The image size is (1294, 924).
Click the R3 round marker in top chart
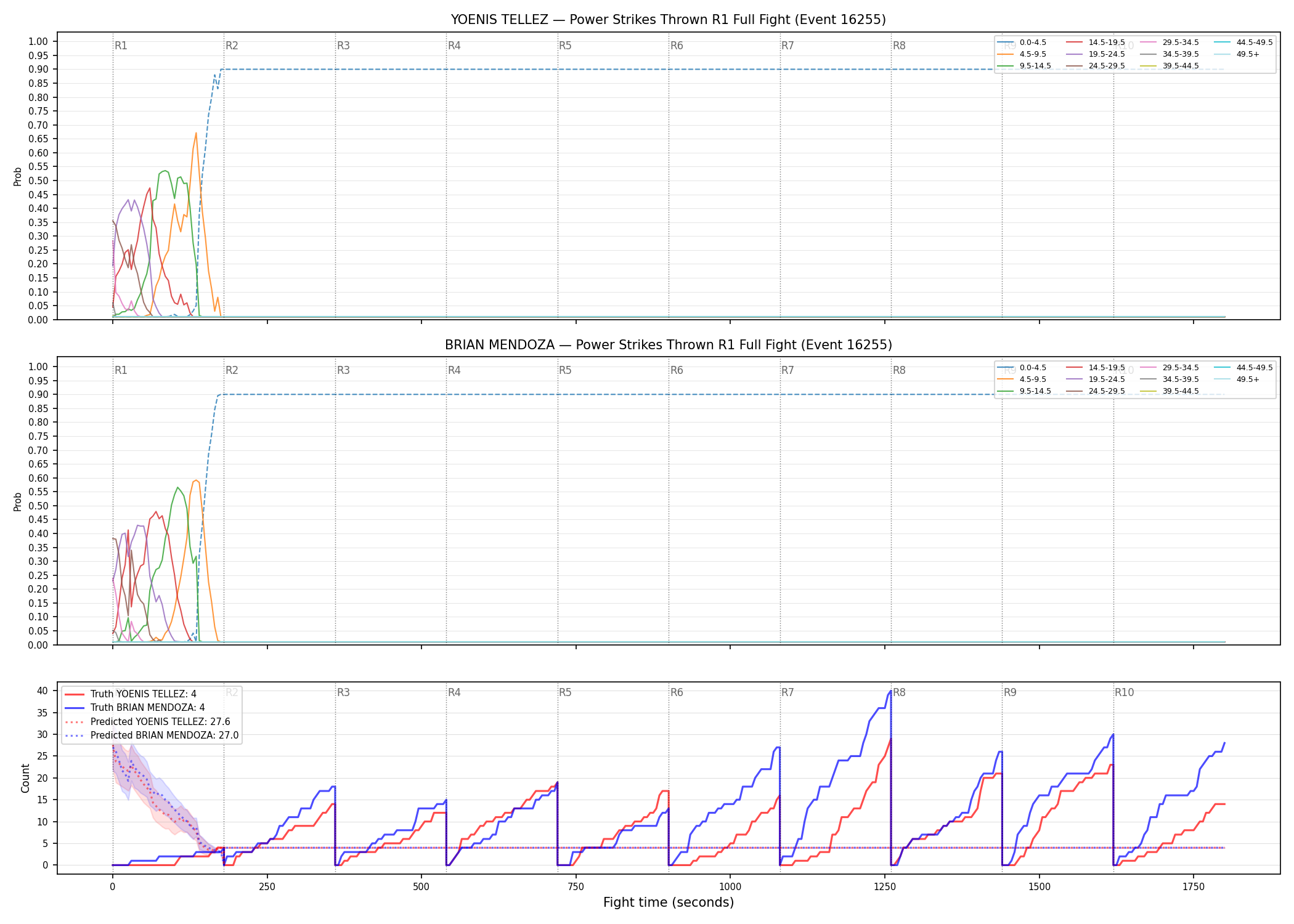click(x=343, y=46)
